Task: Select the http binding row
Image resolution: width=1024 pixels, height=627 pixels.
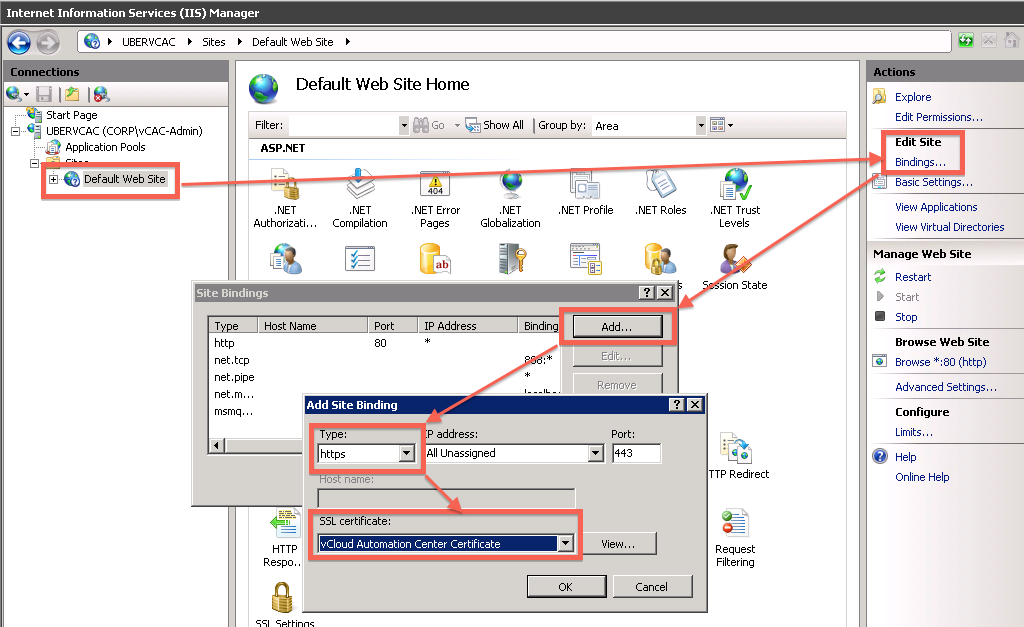Action: (384, 343)
